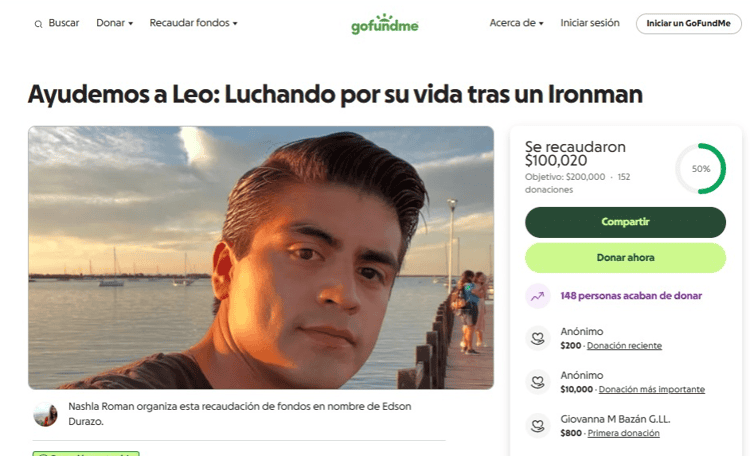Click the 50% progress ring
This screenshot has width=750, height=456.
[x=701, y=168]
